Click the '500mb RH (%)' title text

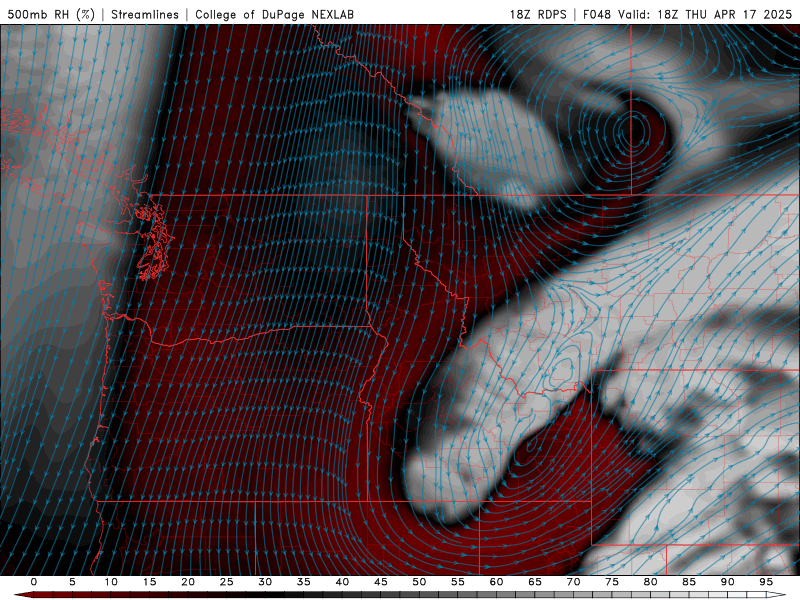[51, 14]
